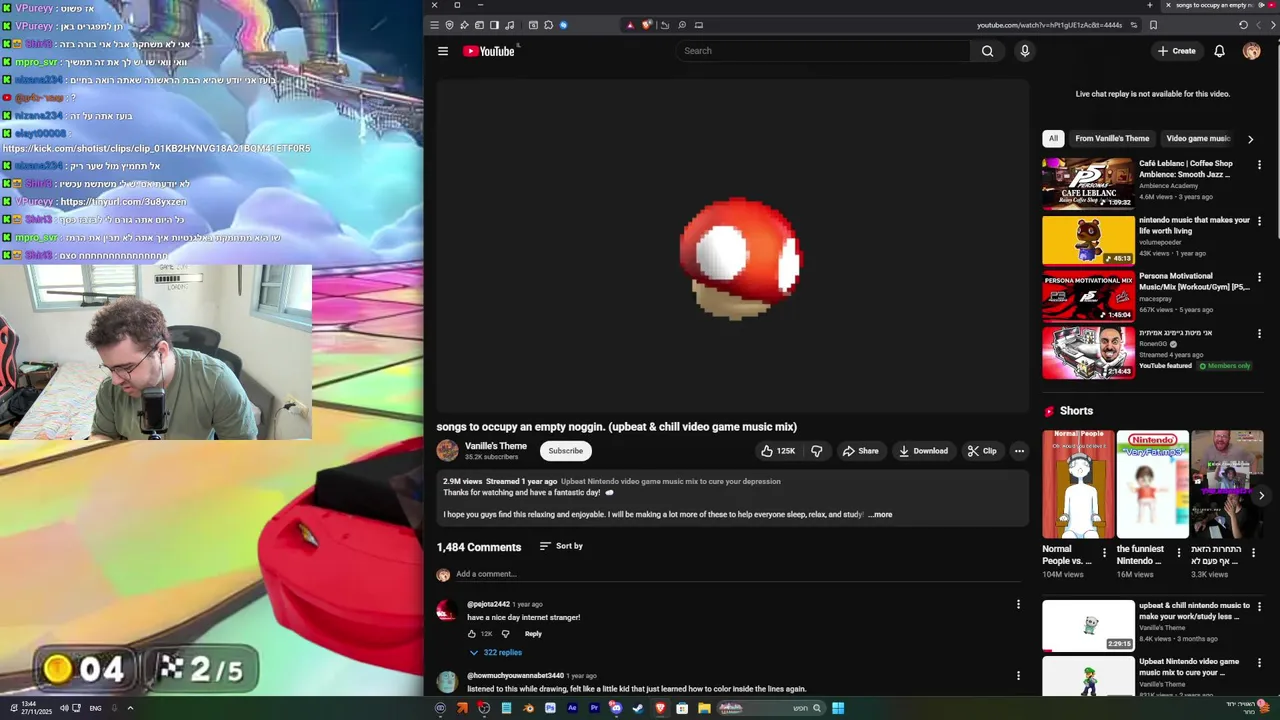Open options for Café Leblanc video
The height and width of the screenshot is (720, 1280).
pyautogui.click(x=1259, y=165)
